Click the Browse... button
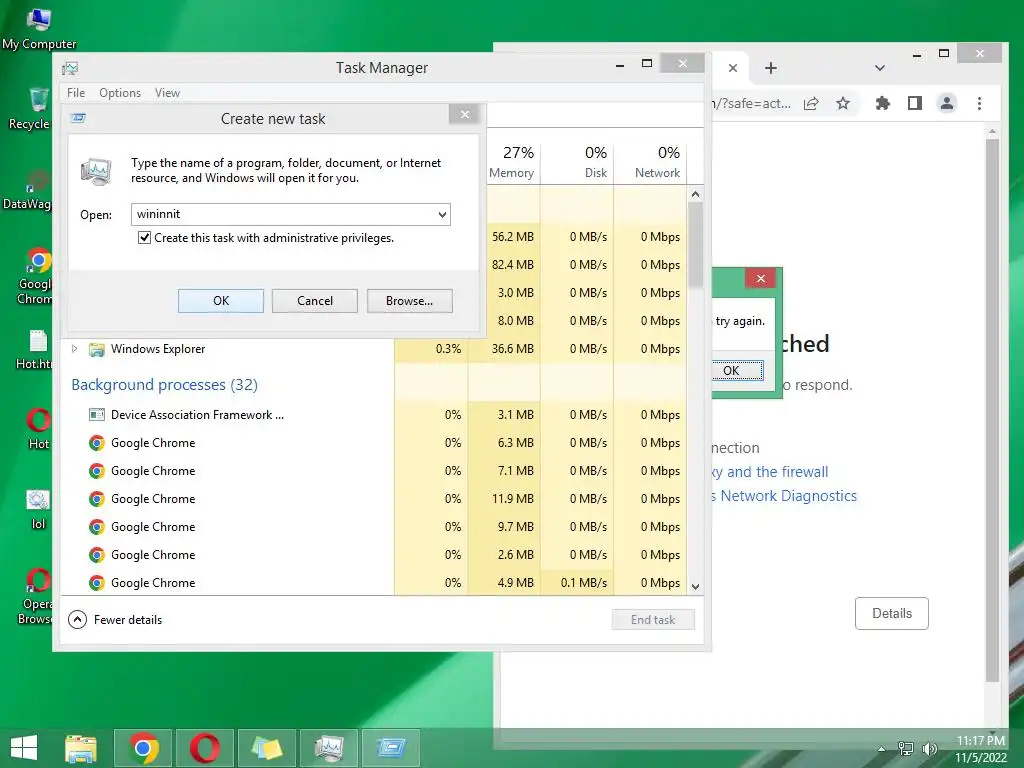The width and height of the screenshot is (1024, 768). pos(409,301)
